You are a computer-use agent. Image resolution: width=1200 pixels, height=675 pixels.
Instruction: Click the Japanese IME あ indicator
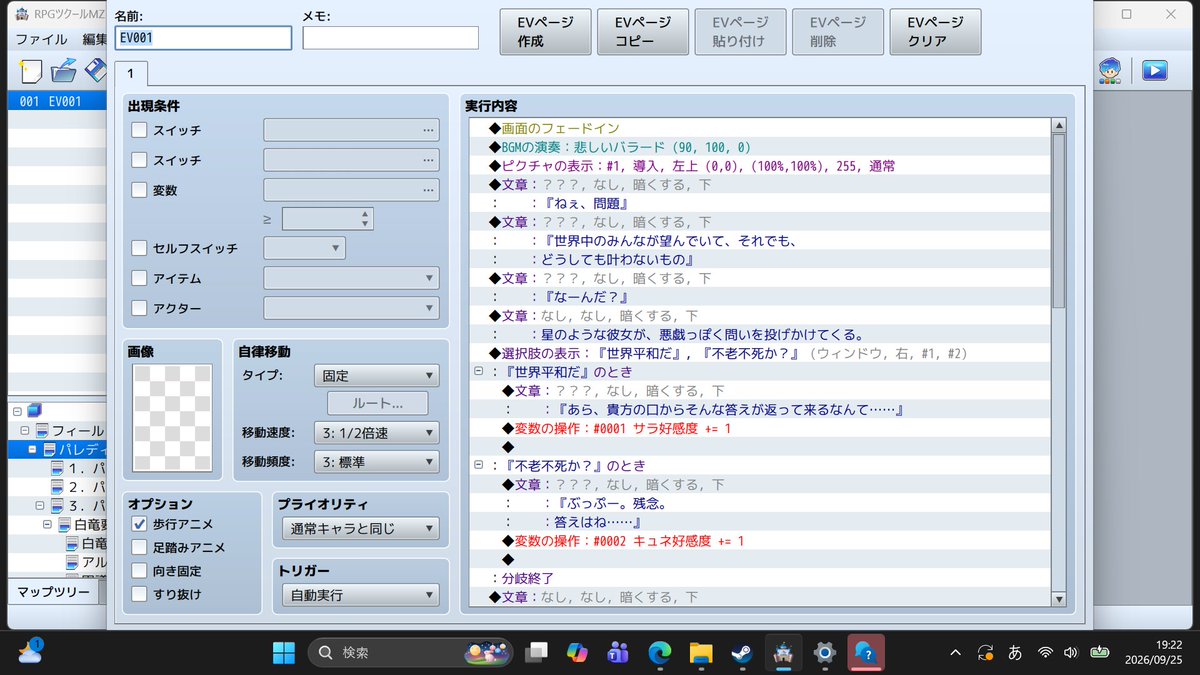point(1015,652)
